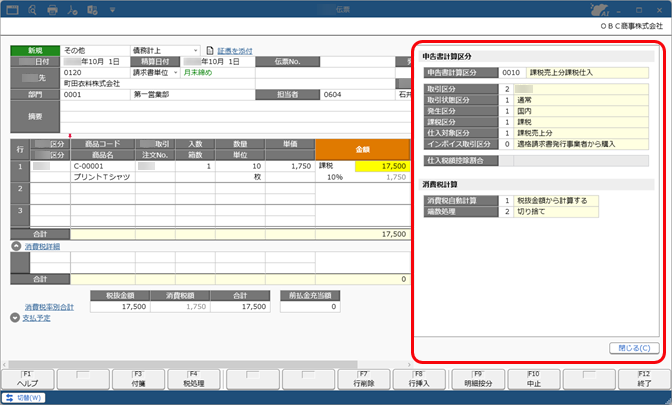Screen dimensions: 672x405
Task: Click the F7 行削除 button
Action: pyautogui.click(x=364, y=379)
